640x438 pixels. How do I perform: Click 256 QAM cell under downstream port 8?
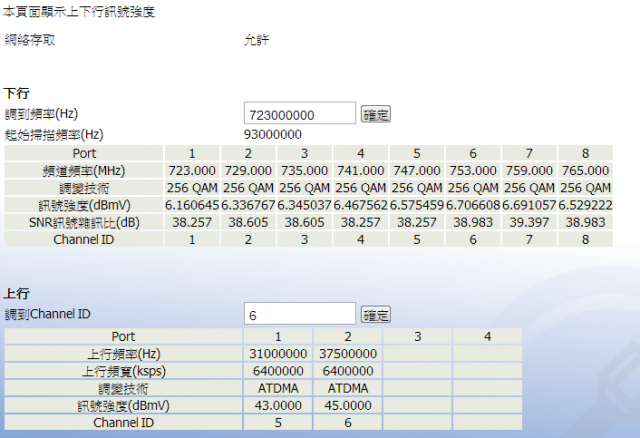585,188
